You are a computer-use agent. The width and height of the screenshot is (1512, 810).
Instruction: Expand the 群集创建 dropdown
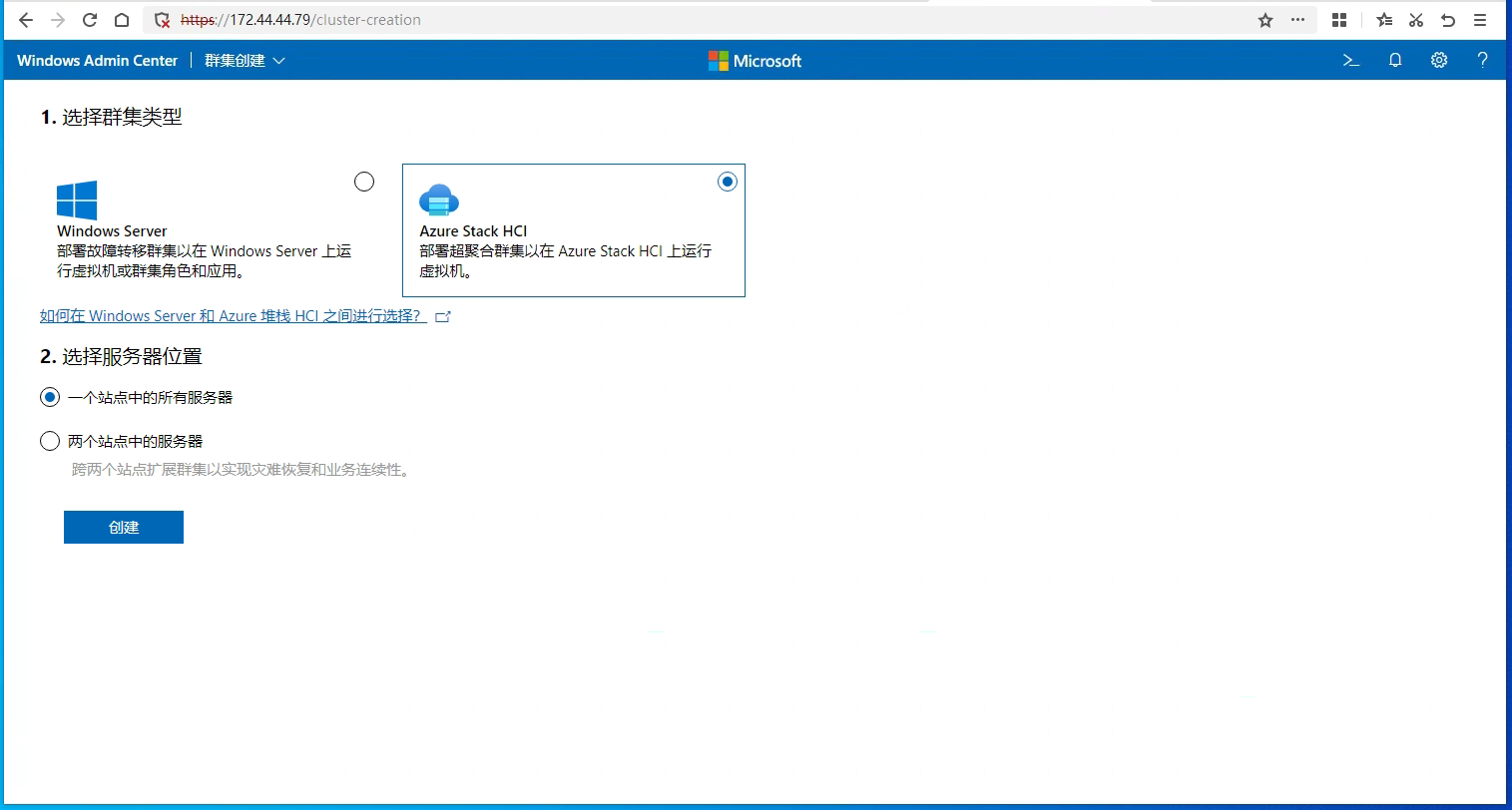pos(246,61)
